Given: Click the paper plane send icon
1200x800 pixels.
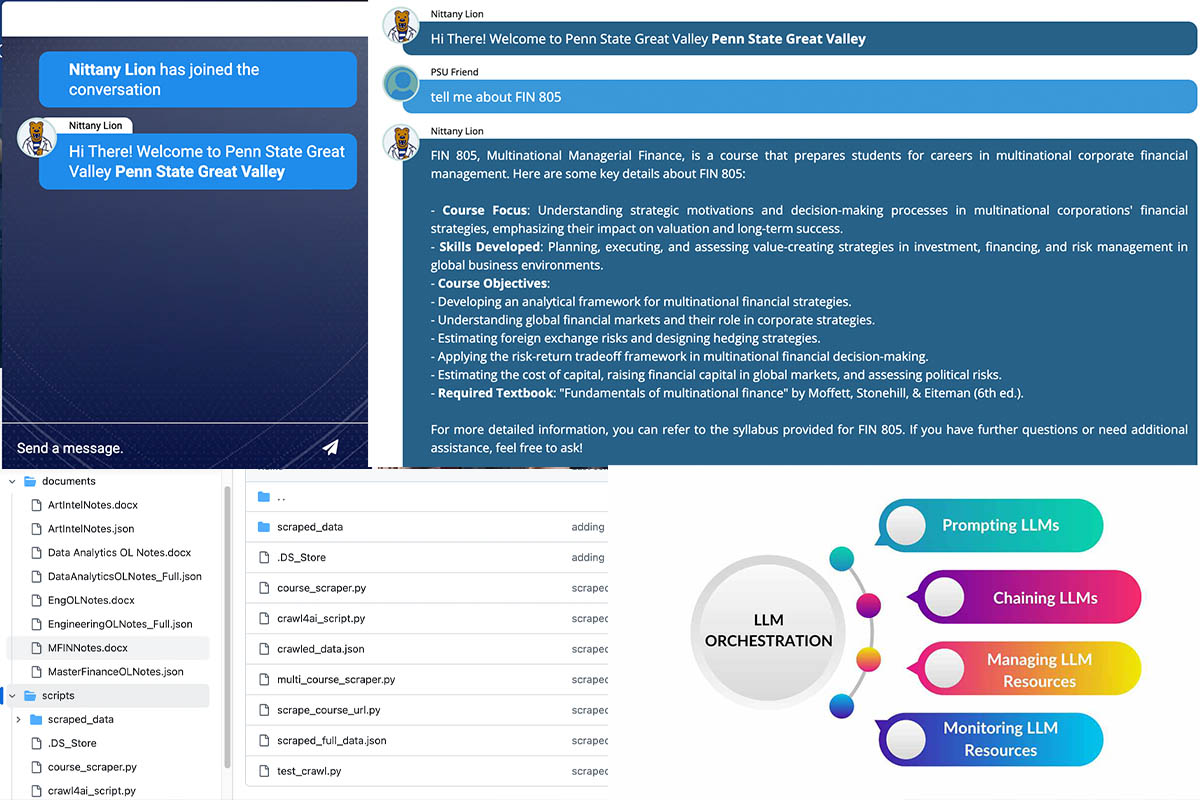Looking at the screenshot, I should click(x=331, y=447).
